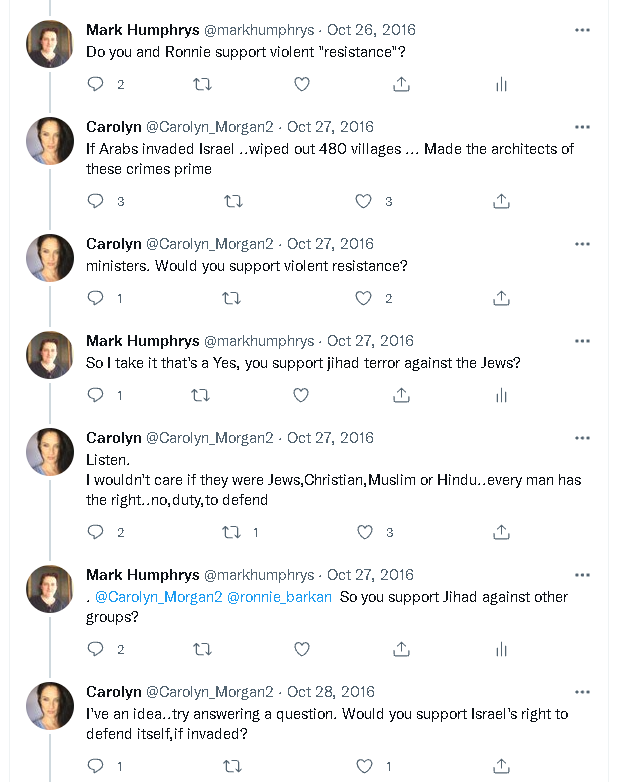
Task: Reply to Mark's violent "resistance" tweet
Action: pyautogui.click(x=96, y=85)
